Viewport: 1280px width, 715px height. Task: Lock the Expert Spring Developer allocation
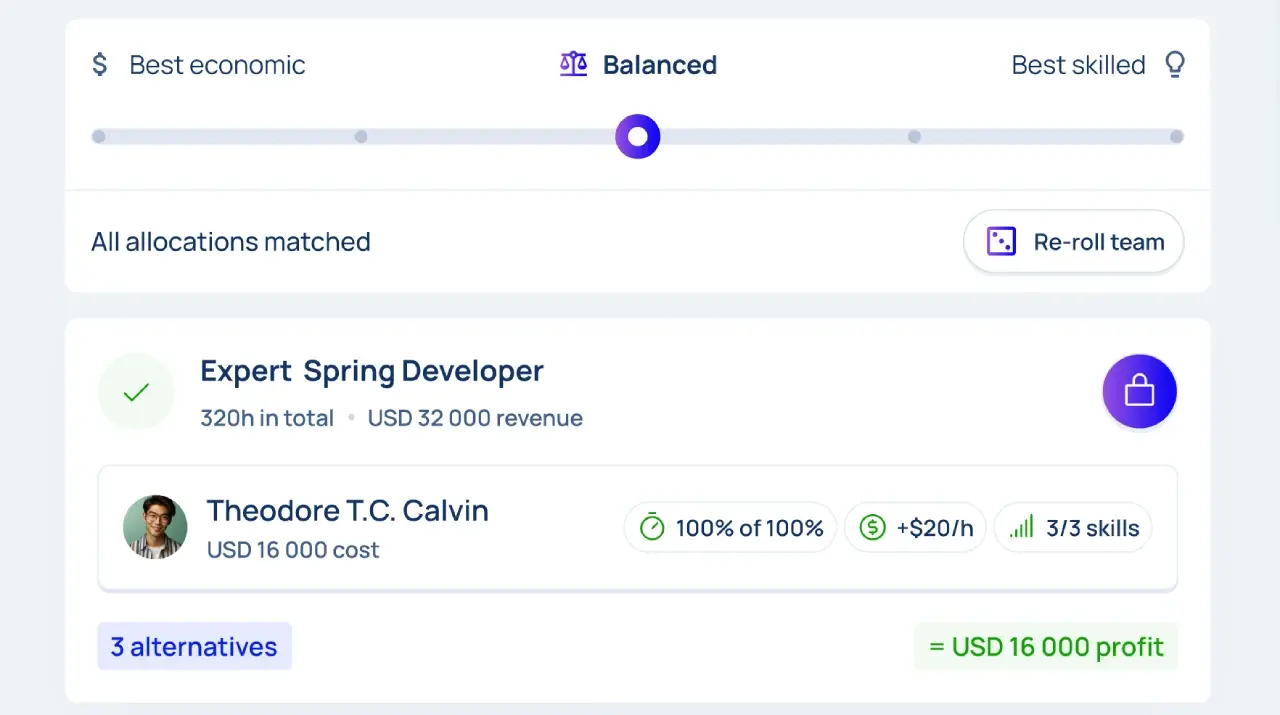[1139, 392]
